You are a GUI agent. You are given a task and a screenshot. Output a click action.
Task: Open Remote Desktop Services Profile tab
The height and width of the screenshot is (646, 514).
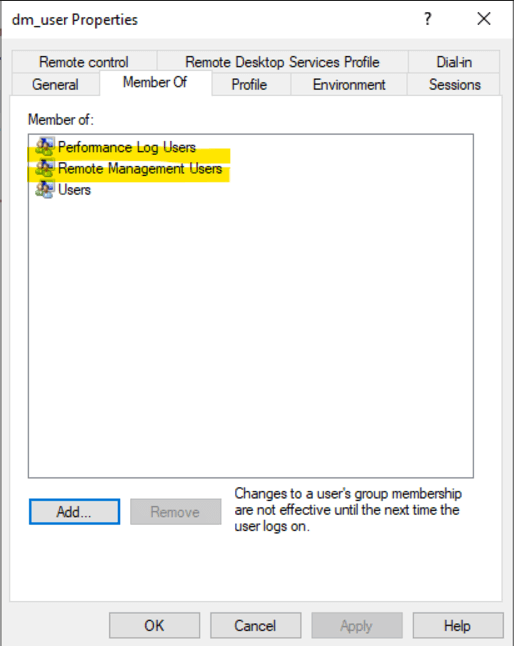coord(283,62)
